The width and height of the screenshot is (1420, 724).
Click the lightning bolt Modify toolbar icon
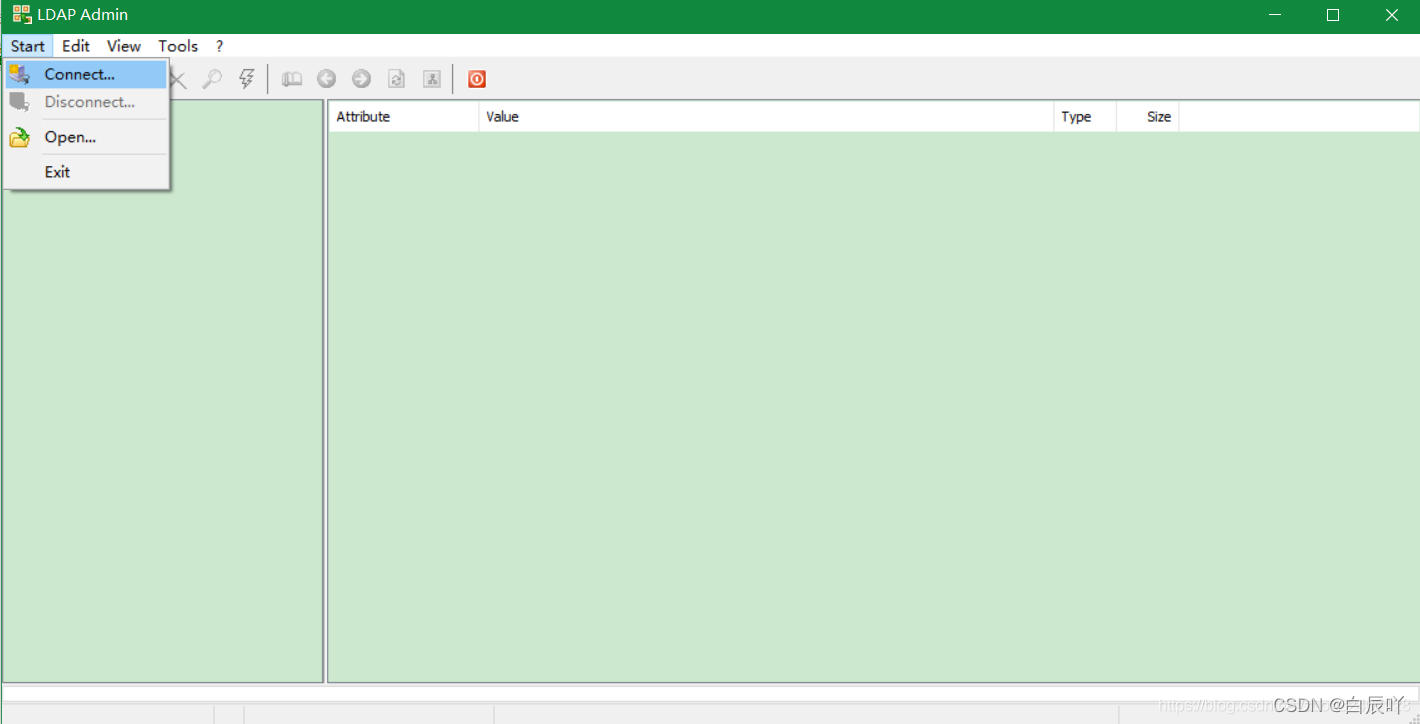[247, 79]
